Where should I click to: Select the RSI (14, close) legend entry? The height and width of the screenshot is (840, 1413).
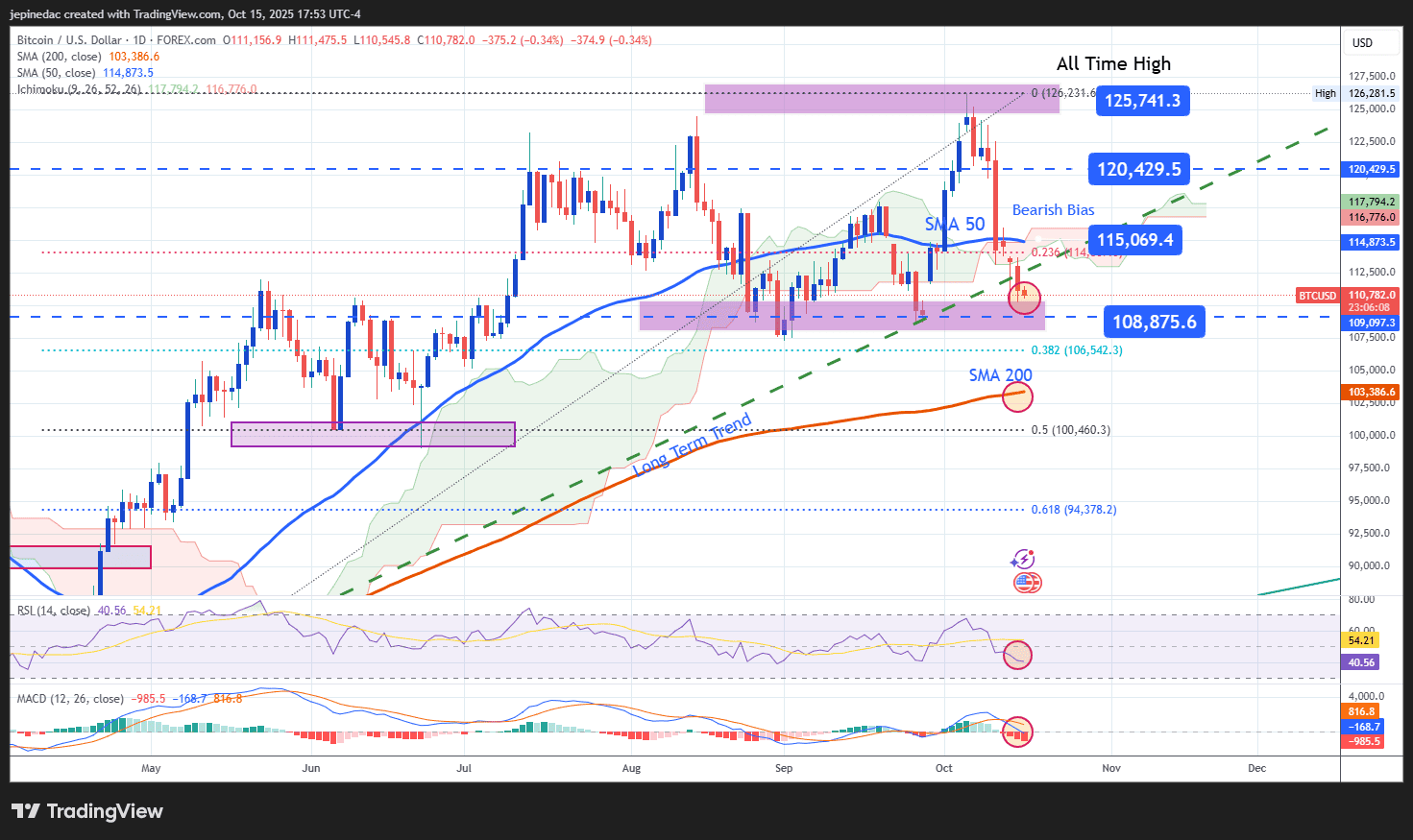coord(55,609)
